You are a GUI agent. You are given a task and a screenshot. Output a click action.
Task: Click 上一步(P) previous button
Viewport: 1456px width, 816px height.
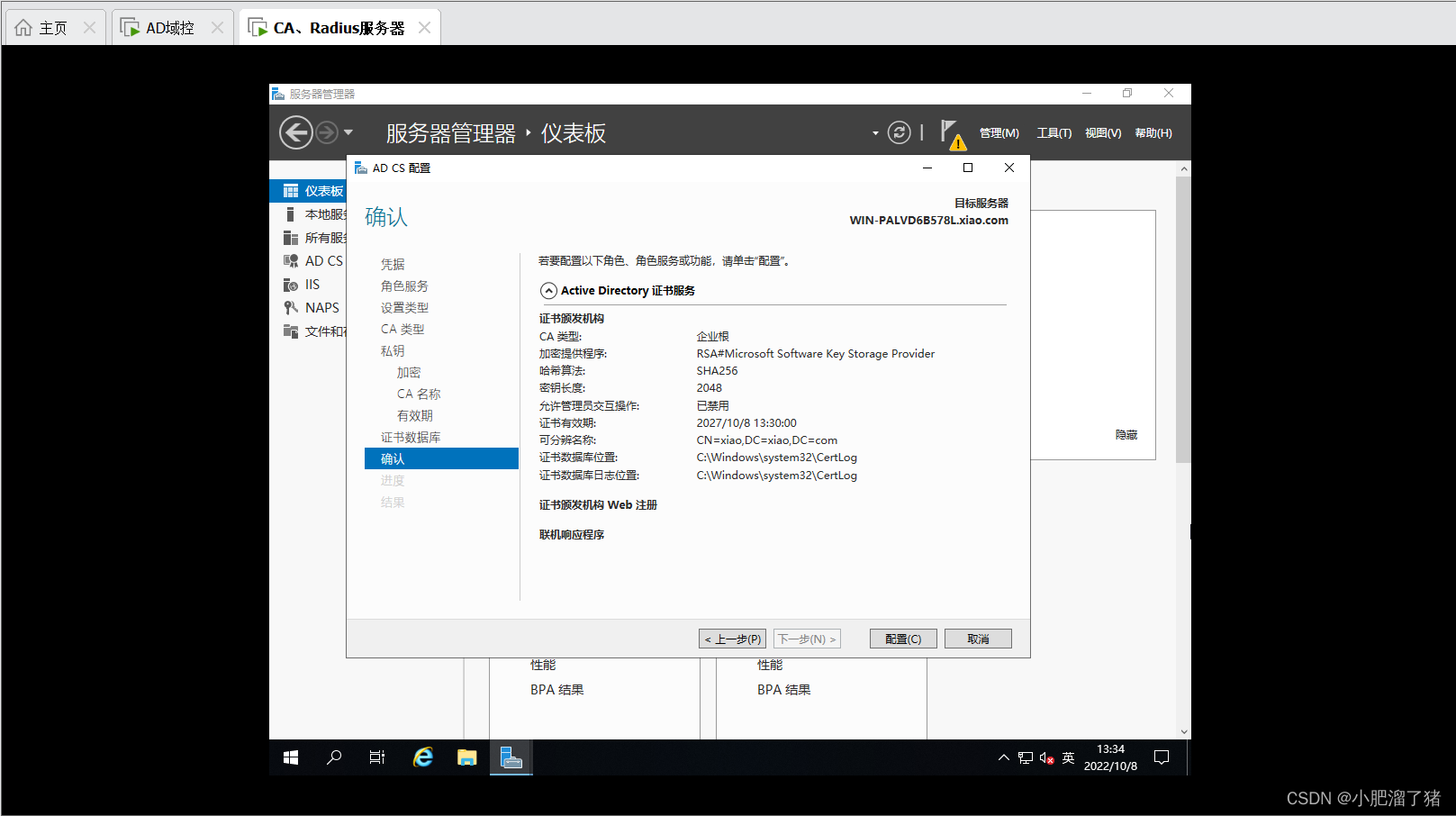pyautogui.click(x=732, y=639)
